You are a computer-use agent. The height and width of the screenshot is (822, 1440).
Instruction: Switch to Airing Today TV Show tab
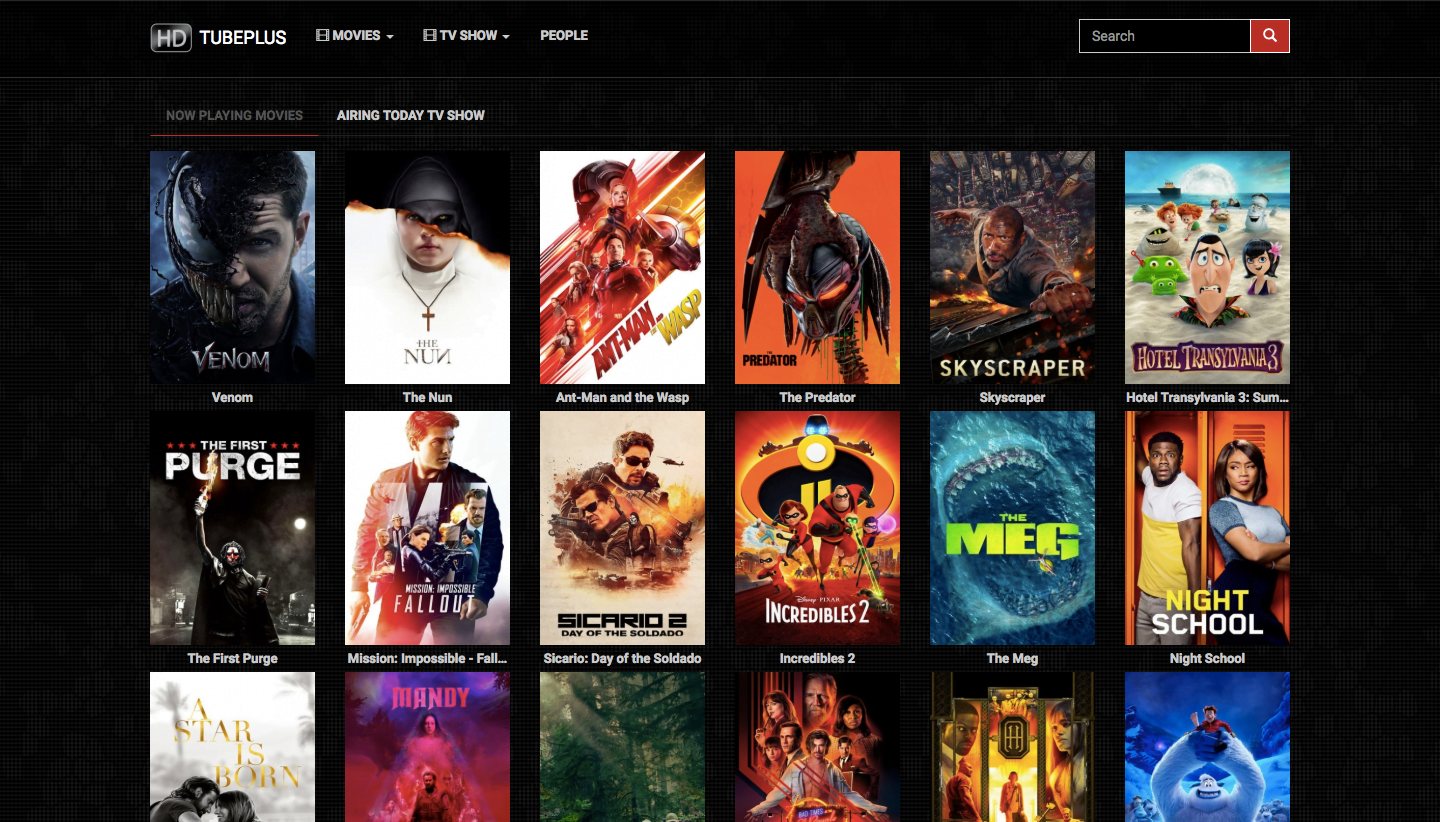[x=411, y=115]
